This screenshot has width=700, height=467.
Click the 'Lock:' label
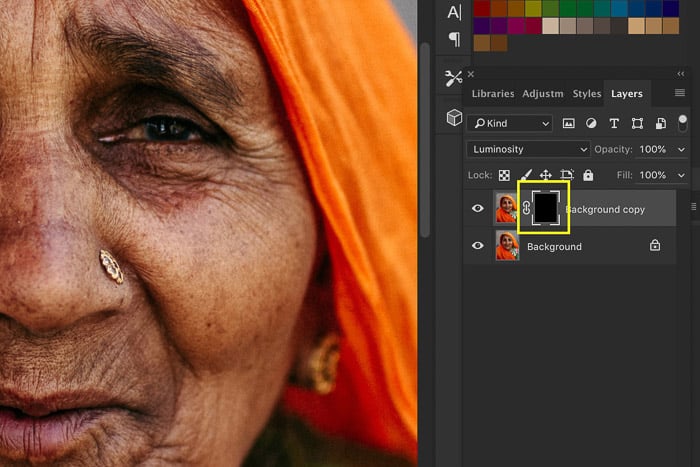pyautogui.click(x=479, y=175)
